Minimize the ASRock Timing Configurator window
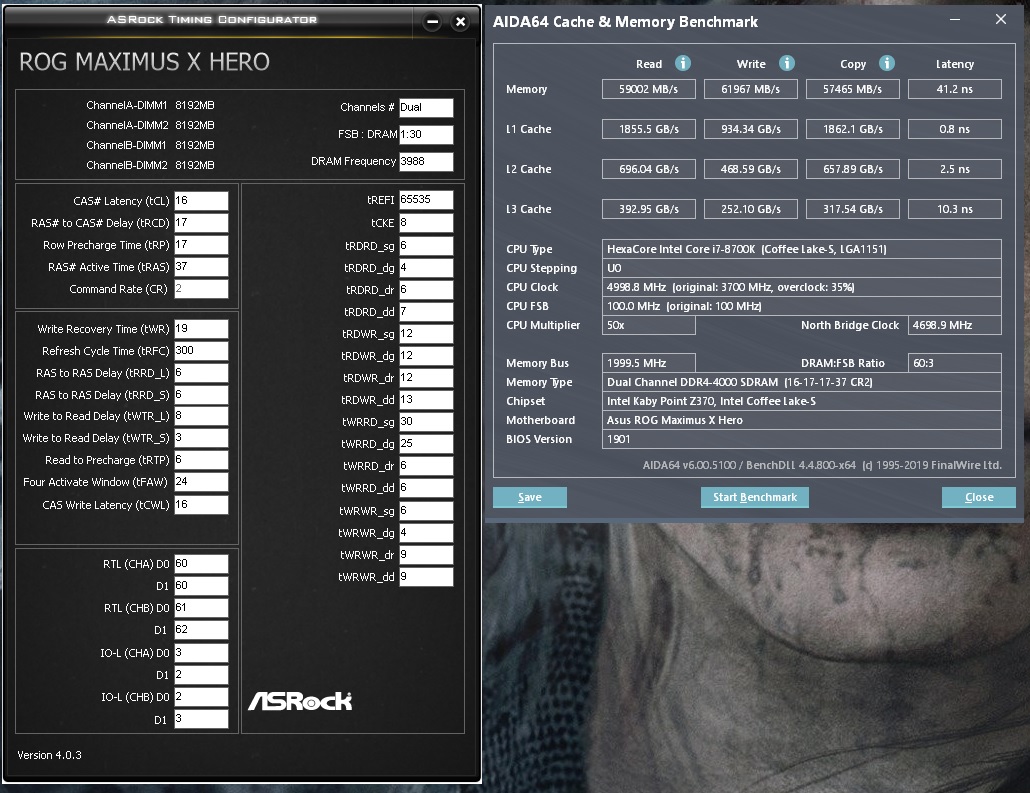1030x793 pixels. tap(432, 22)
